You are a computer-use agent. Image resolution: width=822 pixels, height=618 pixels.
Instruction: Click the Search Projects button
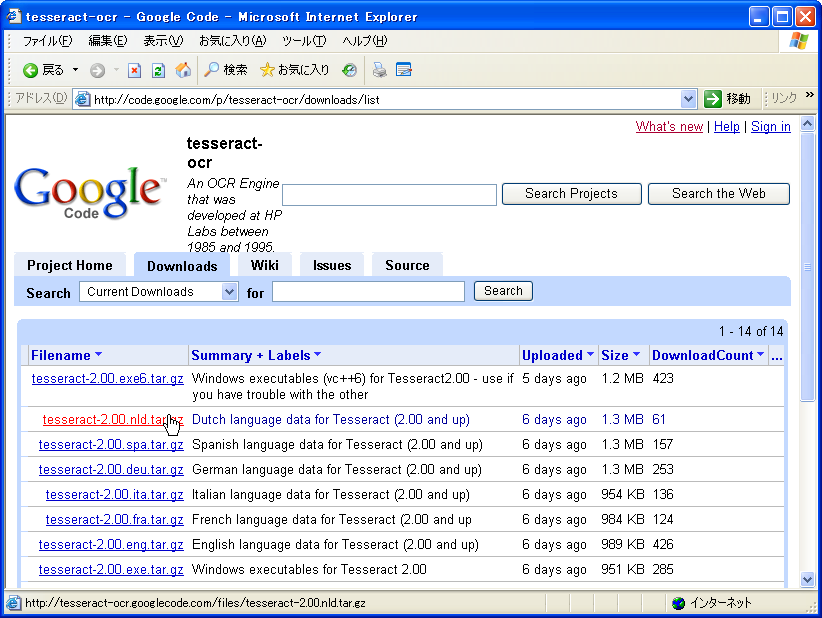(571, 193)
